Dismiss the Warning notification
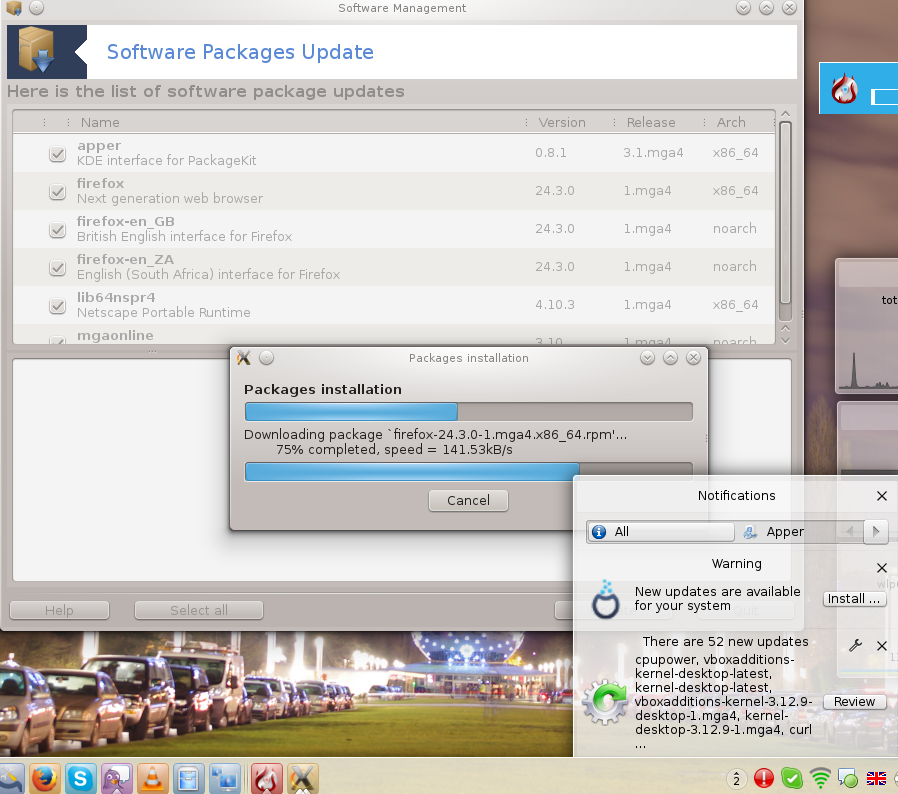Screen dimensions: 898x794 882,568
